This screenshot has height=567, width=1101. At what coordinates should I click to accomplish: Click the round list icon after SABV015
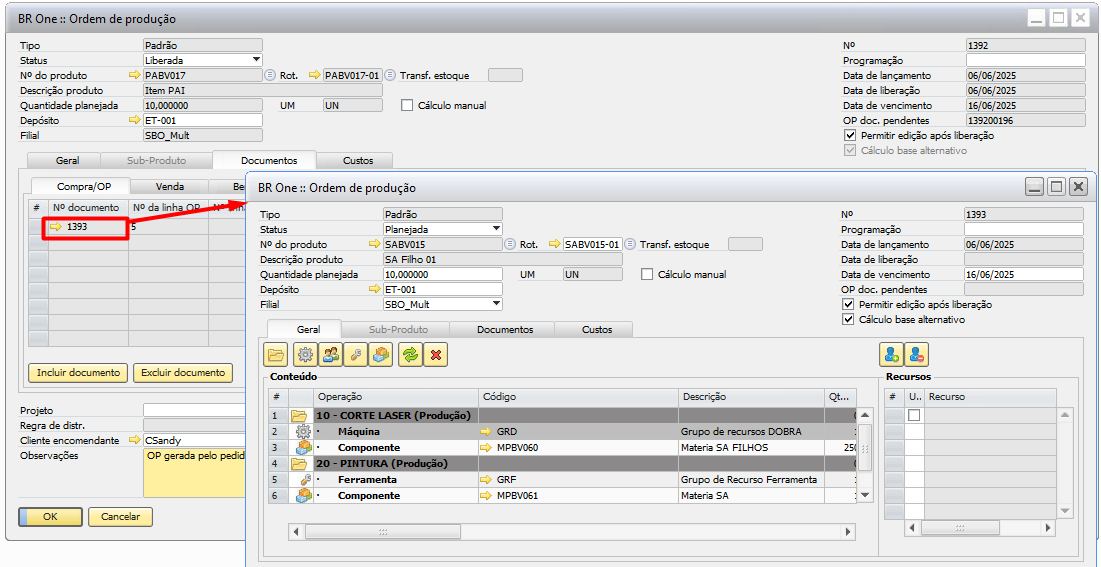510,245
